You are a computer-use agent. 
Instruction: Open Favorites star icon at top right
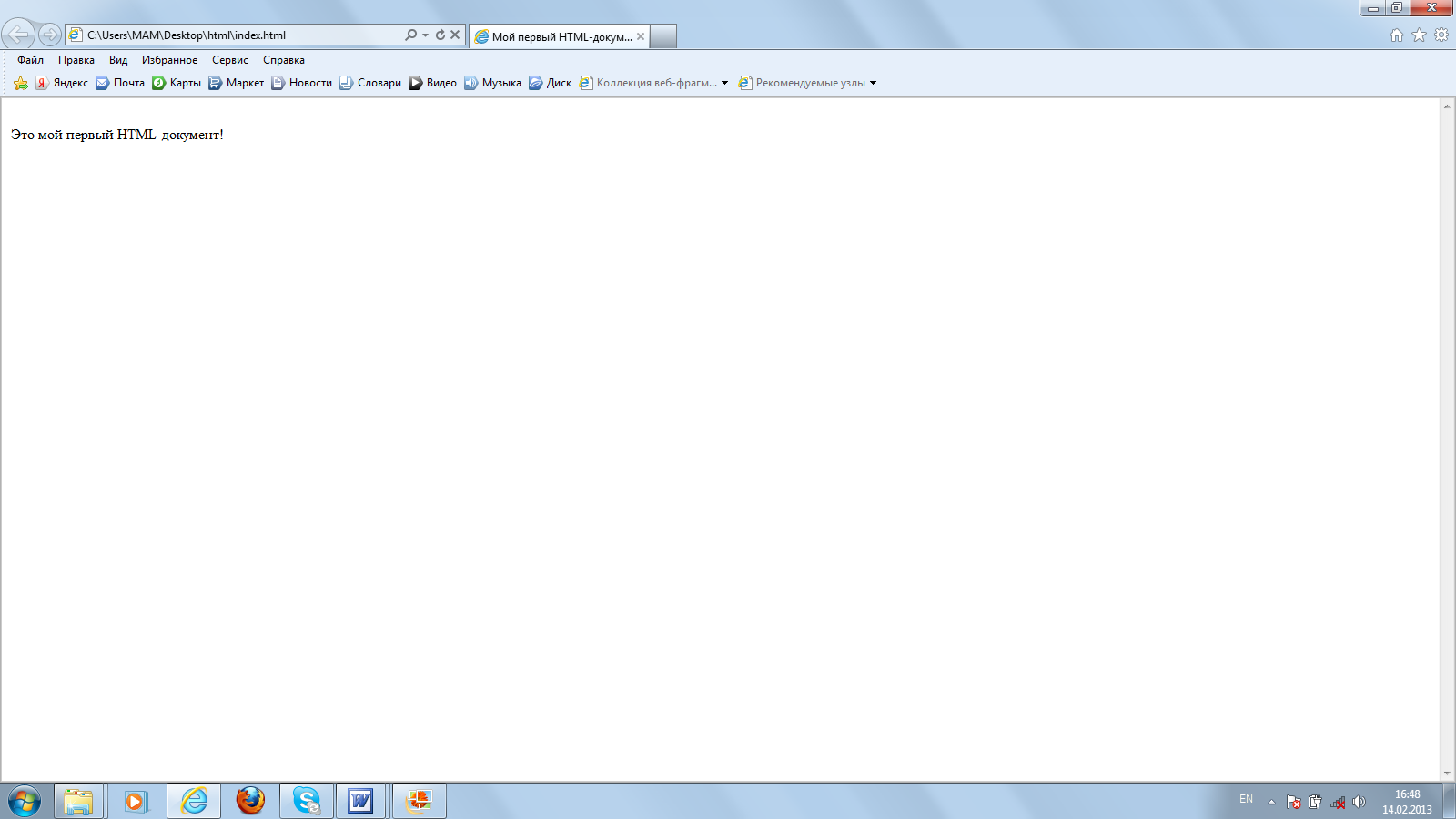coord(1419,35)
